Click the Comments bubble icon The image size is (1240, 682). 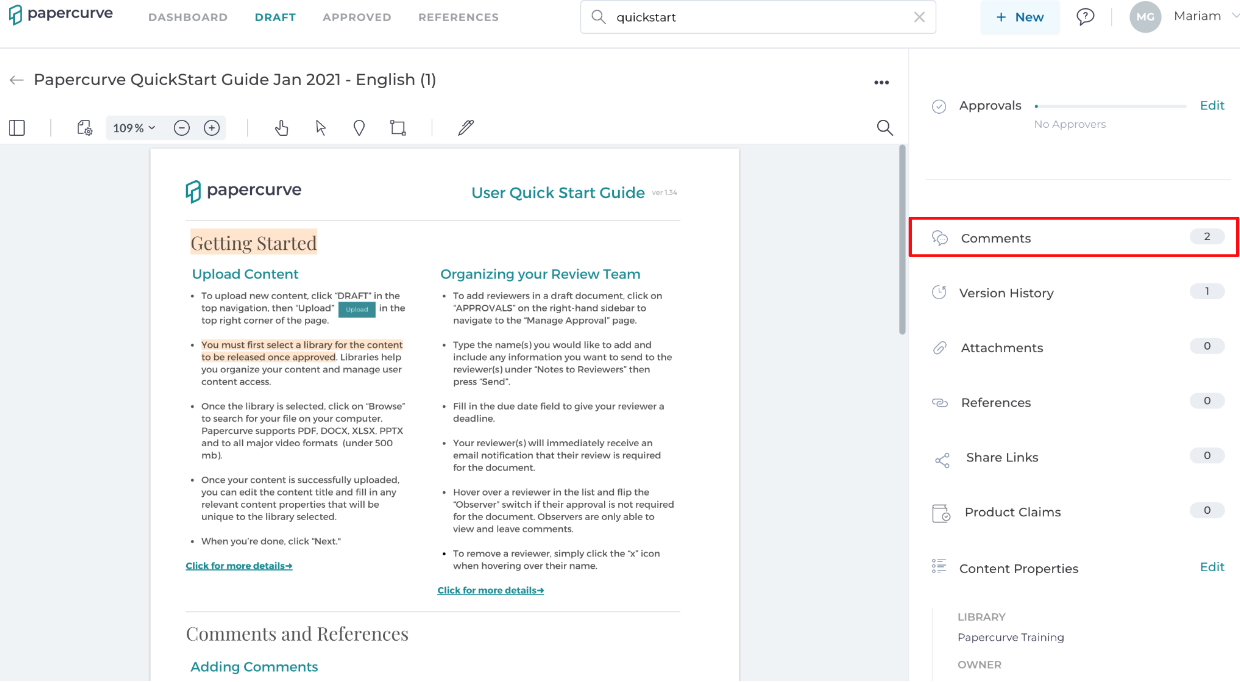pyautogui.click(x=940, y=238)
